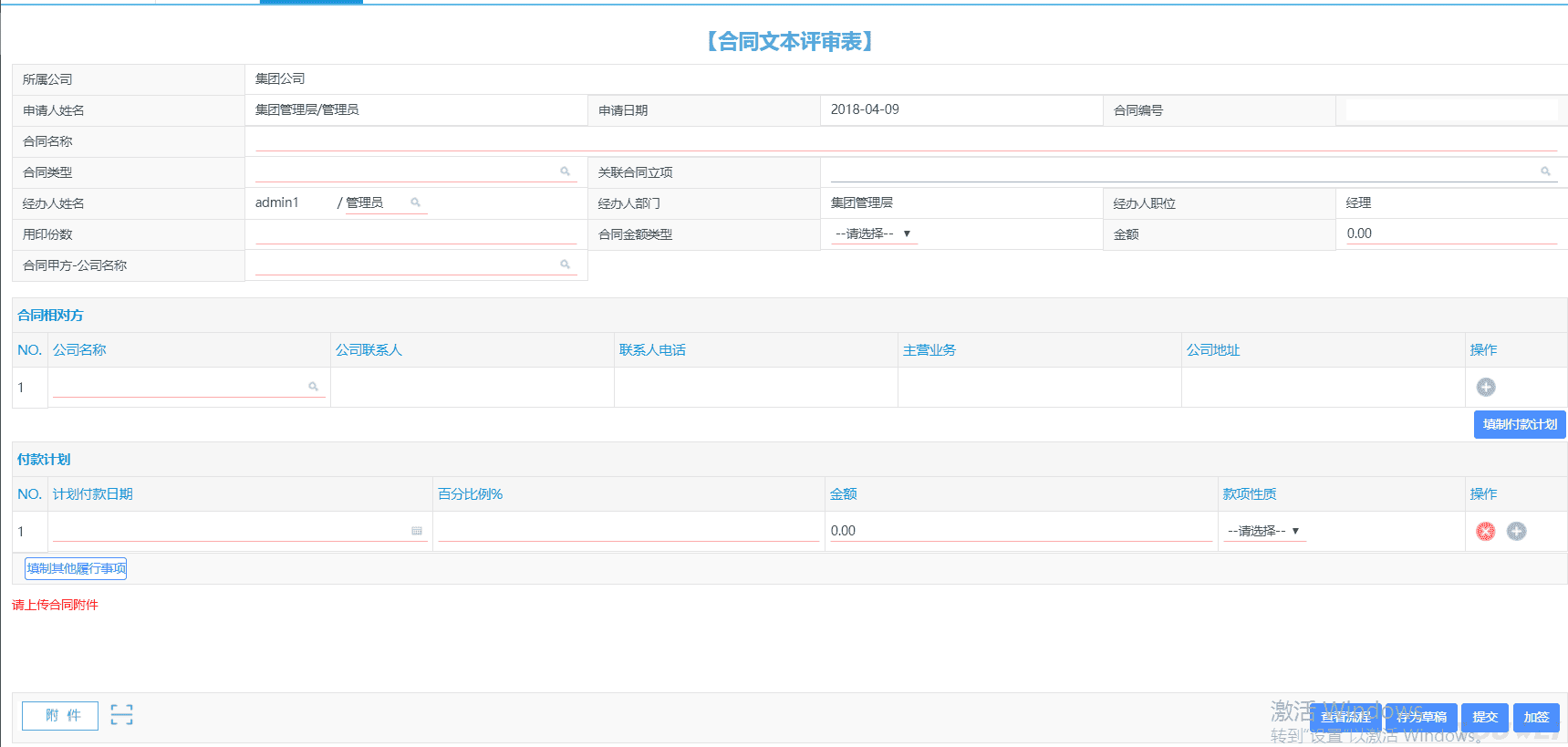The image size is (1568, 747).
Task: Click the 申请日期 value 2018-04-09
Action: point(865,109)
